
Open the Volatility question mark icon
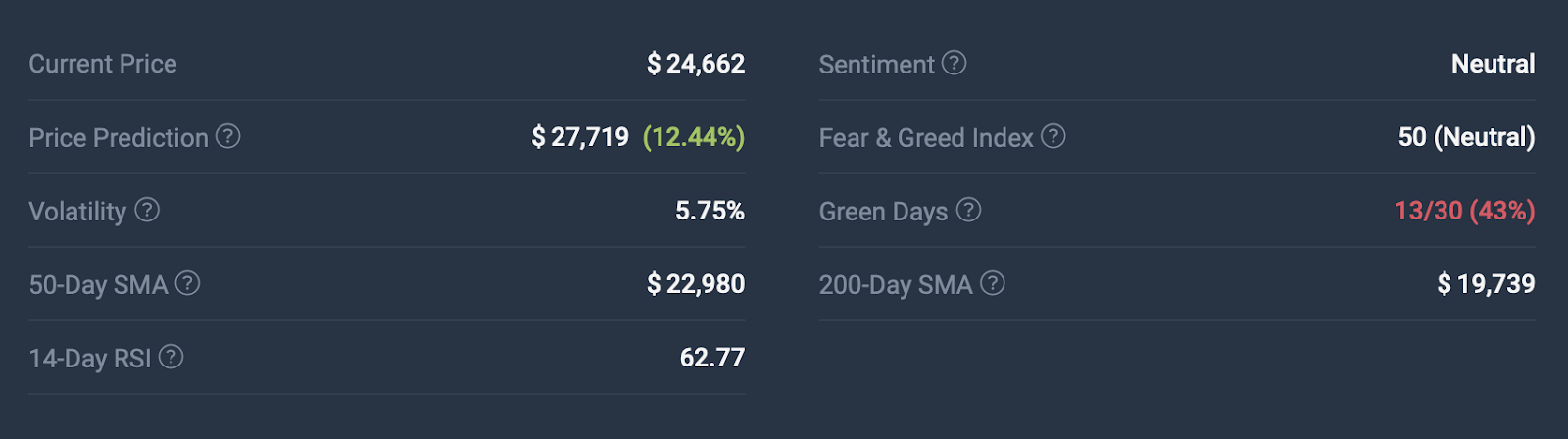click(147, 210)
